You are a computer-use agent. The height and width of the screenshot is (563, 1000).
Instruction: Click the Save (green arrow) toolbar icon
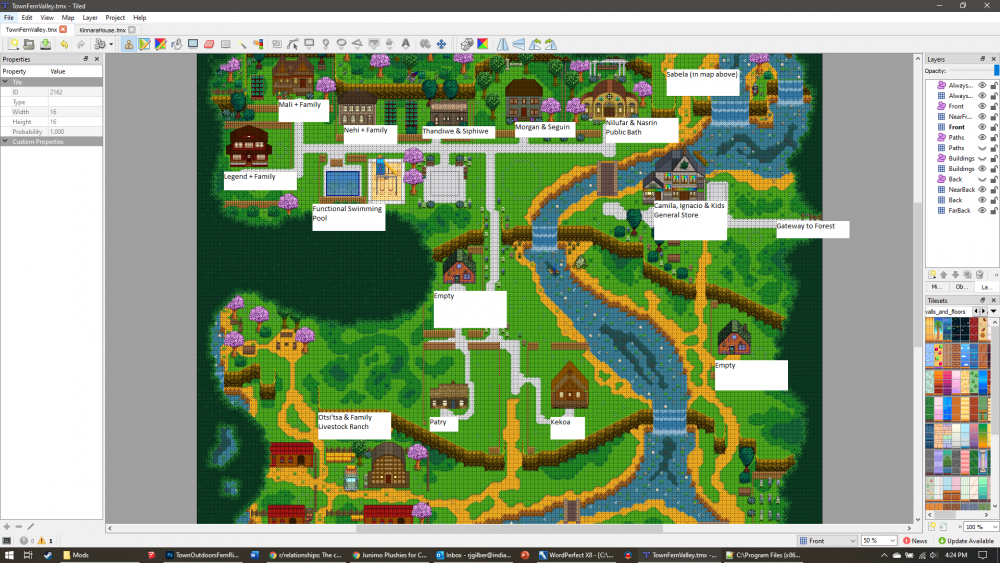pos(45,44)
